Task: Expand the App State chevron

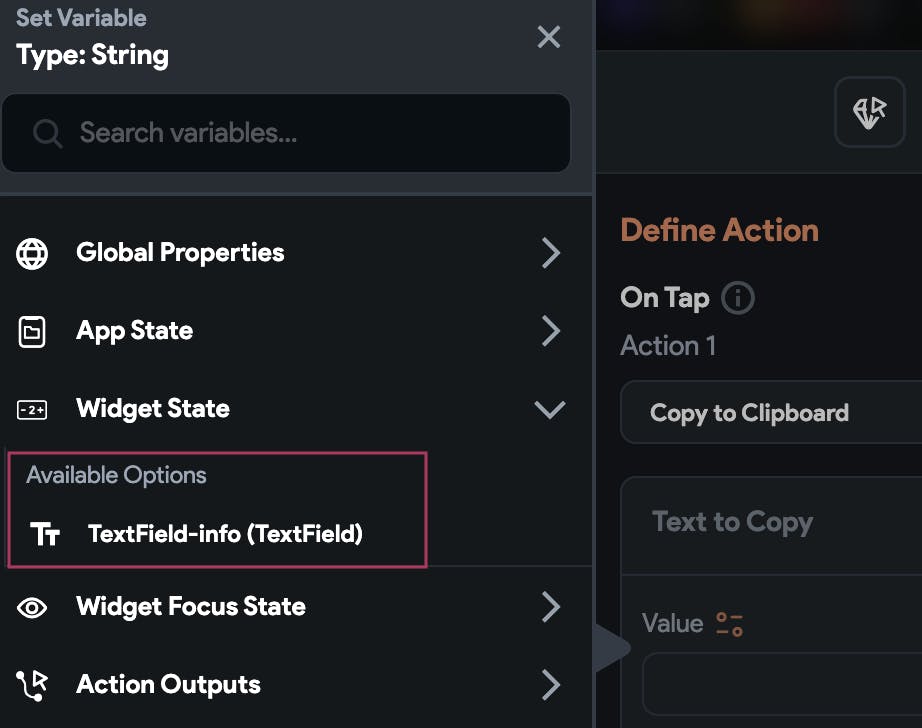Action: coord(550,331)
